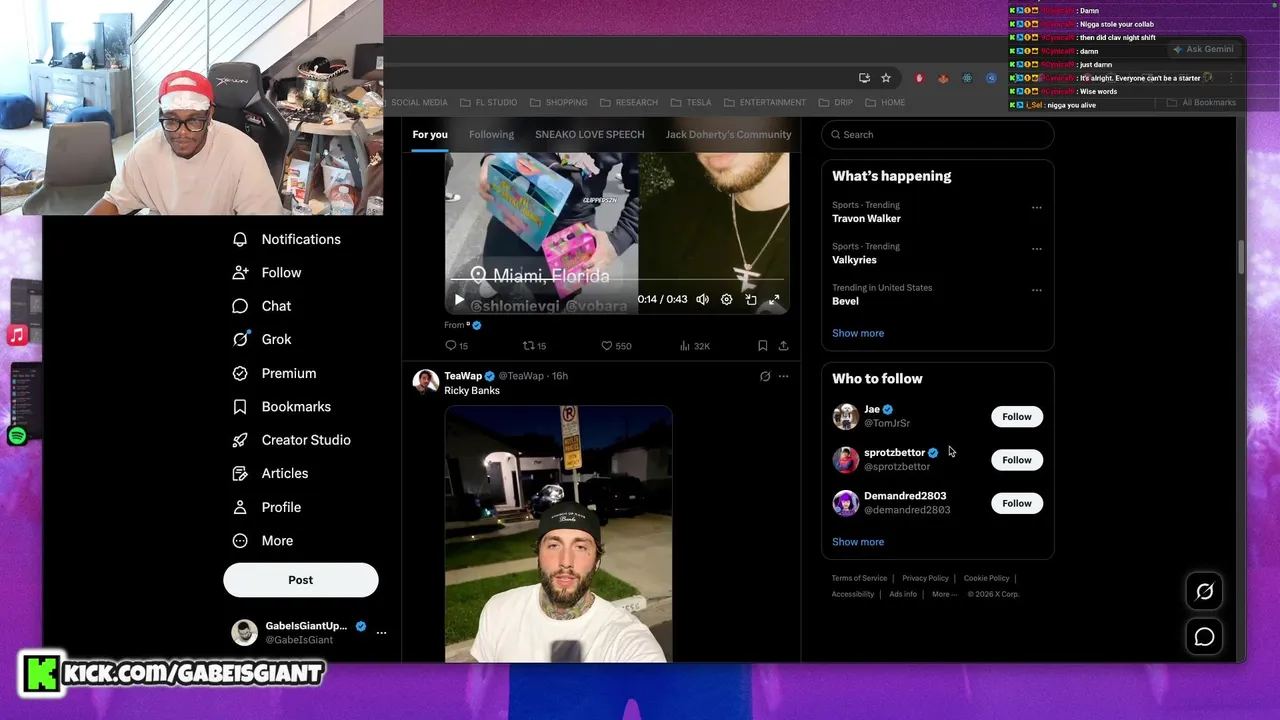Open video settings gear icon

[727, 299]
